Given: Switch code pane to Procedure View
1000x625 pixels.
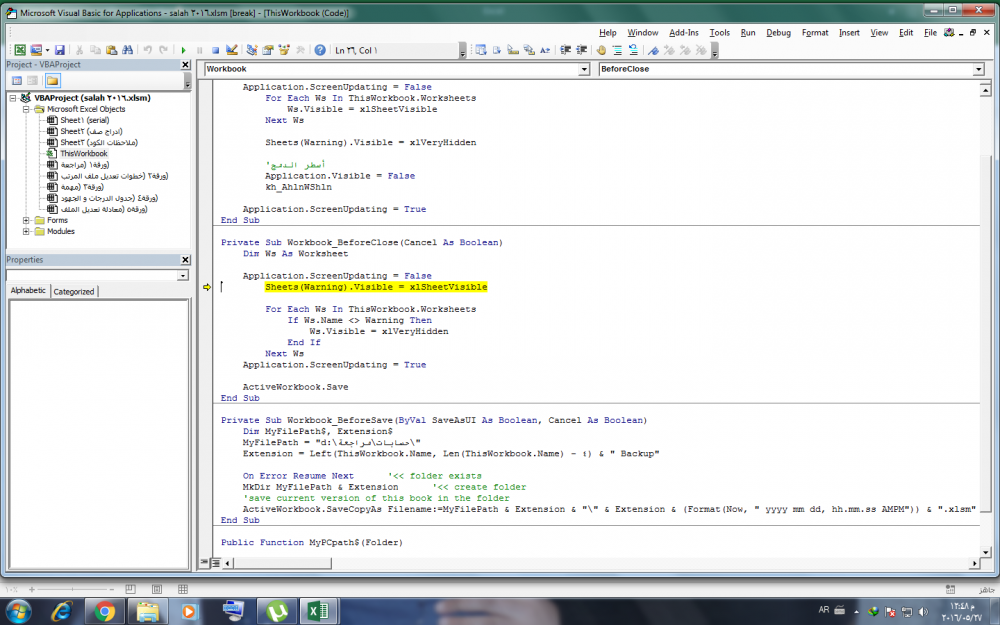Looking at the screenshot, I should pos(205,562).
